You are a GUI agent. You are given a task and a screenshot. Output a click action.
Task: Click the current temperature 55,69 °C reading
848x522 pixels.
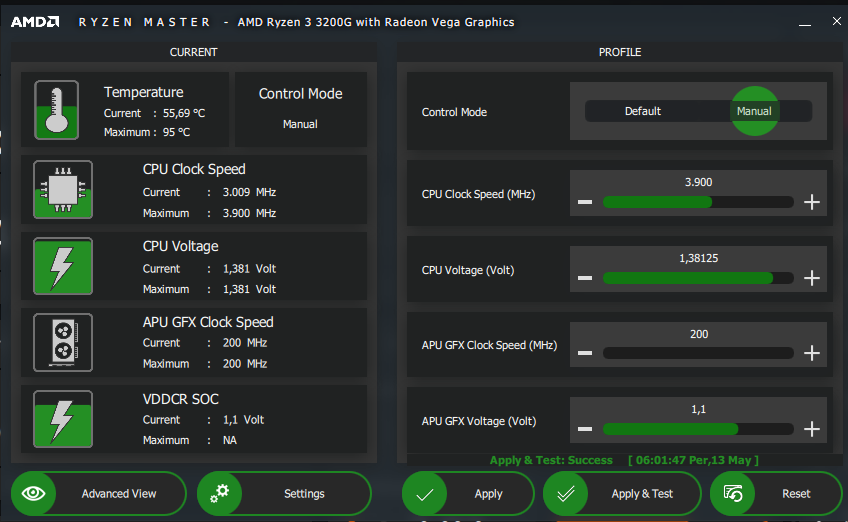(184, 113)
